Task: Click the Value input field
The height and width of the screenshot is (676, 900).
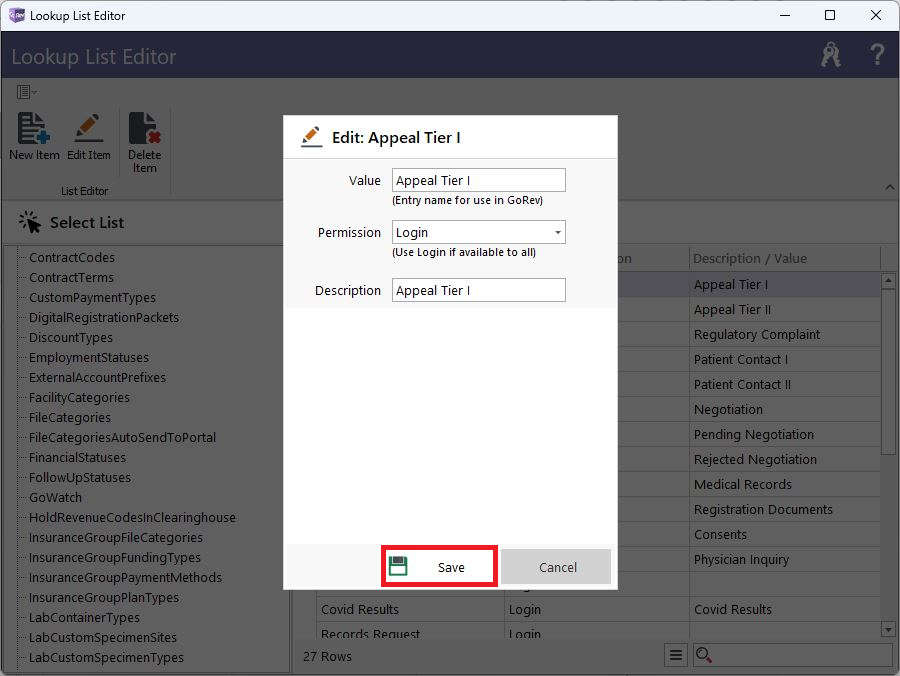Action: tap(479, 180)
